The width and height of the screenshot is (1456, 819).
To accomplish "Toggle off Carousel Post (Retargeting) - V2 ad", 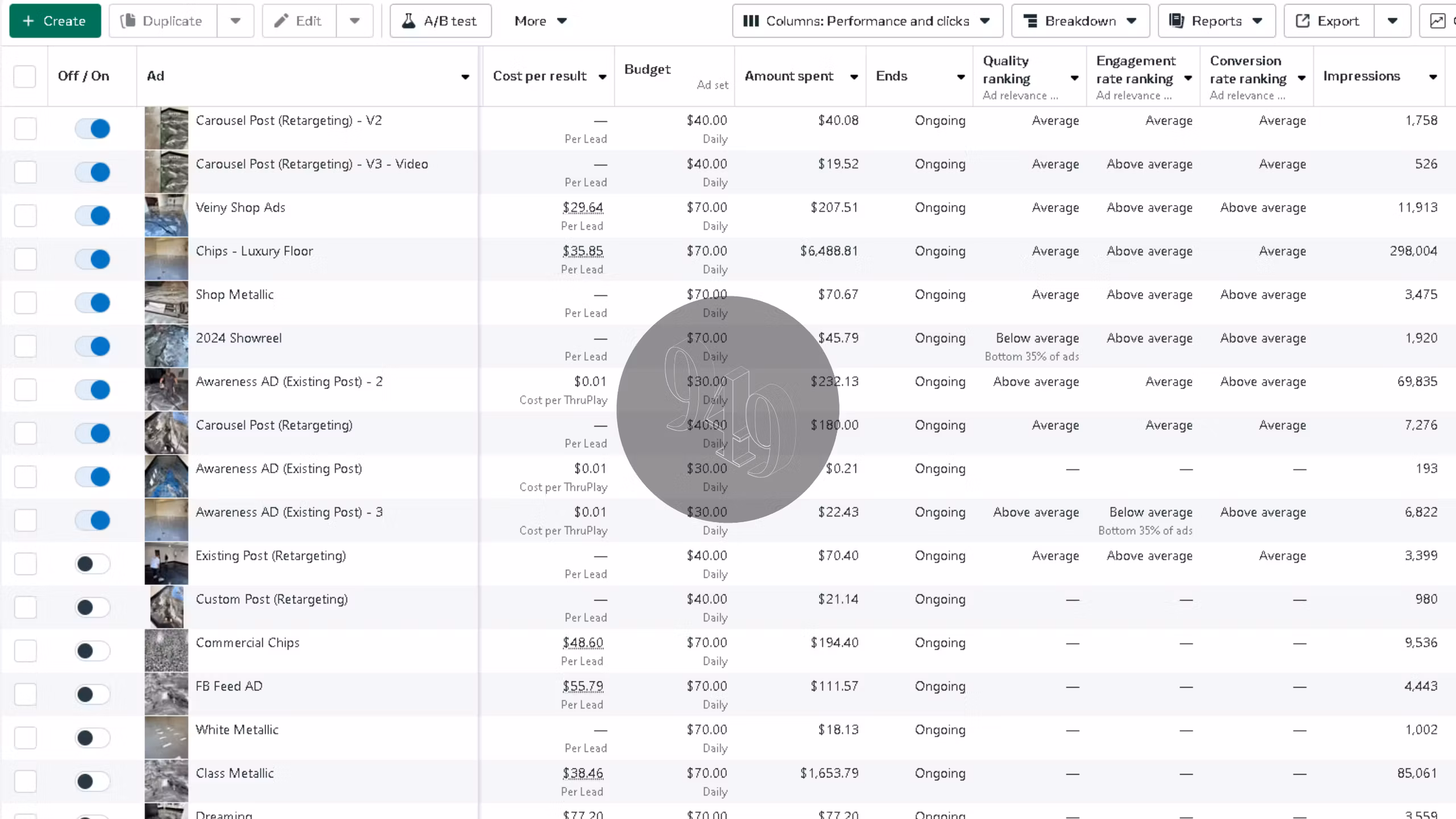I will [x=92, y=129].
